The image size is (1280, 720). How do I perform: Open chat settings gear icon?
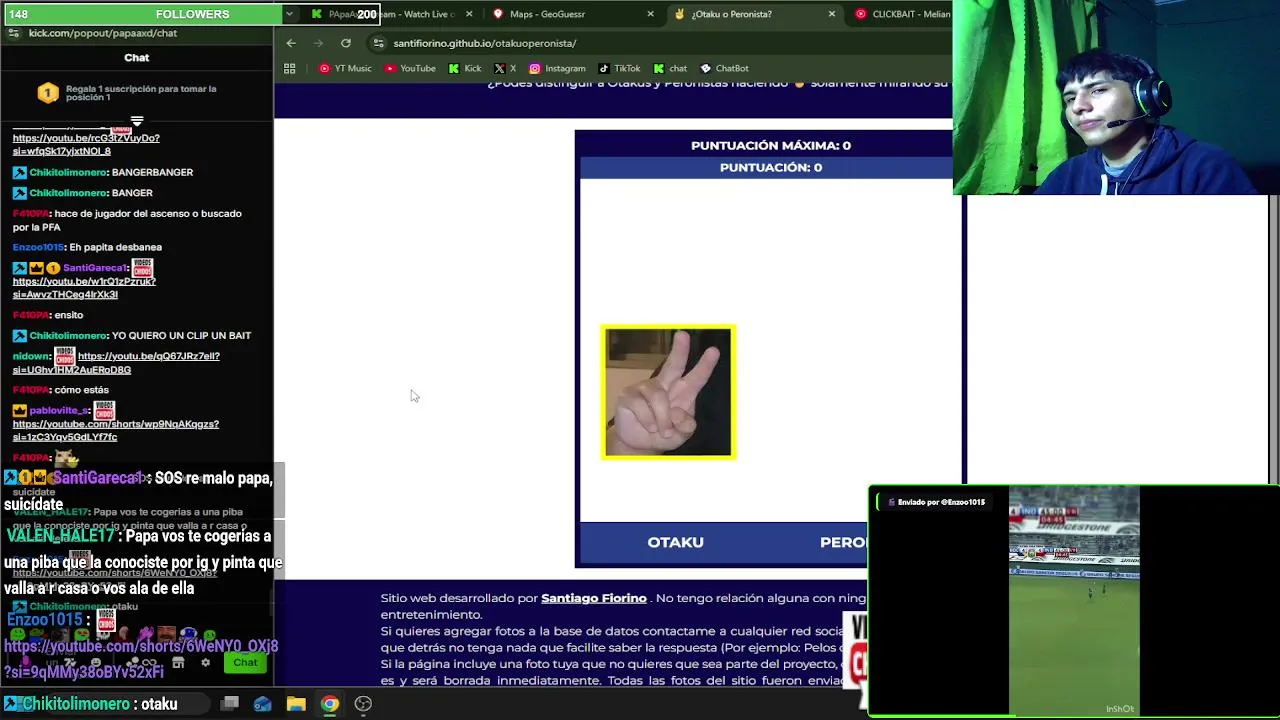(206, 662)
